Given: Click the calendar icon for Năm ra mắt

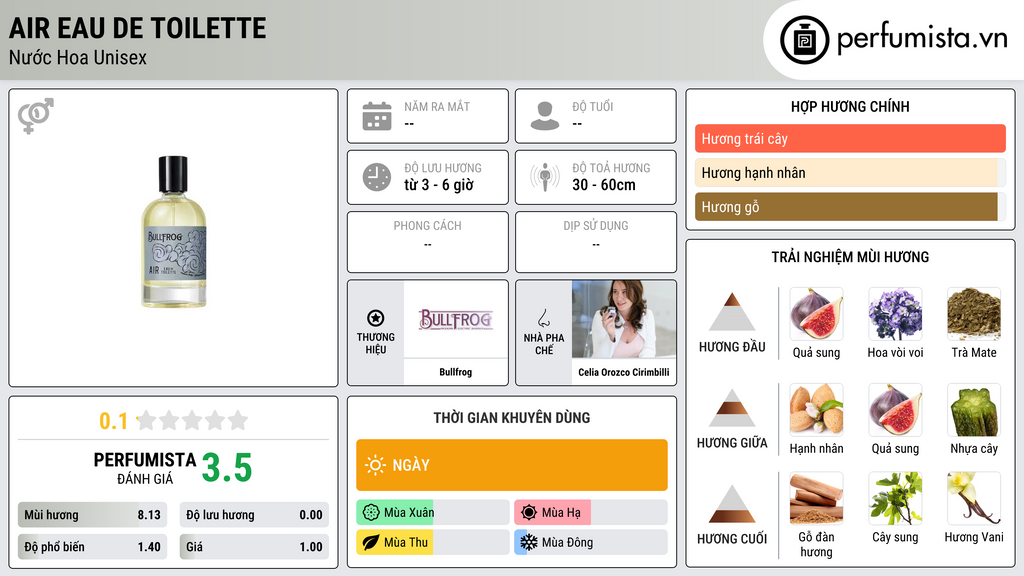Looking at the screenshot, I should click(377, 116).
